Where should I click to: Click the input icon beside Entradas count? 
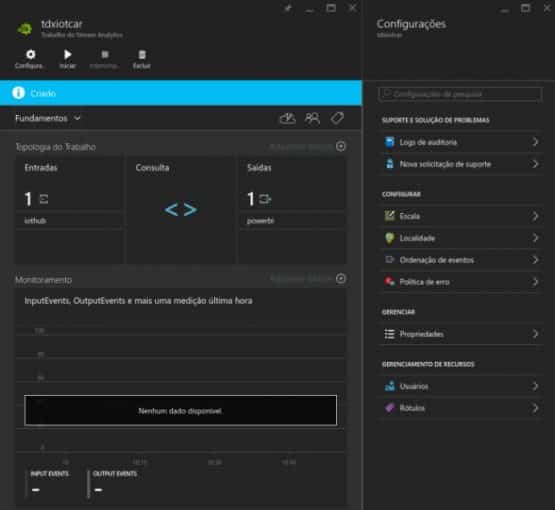point(44,199)
